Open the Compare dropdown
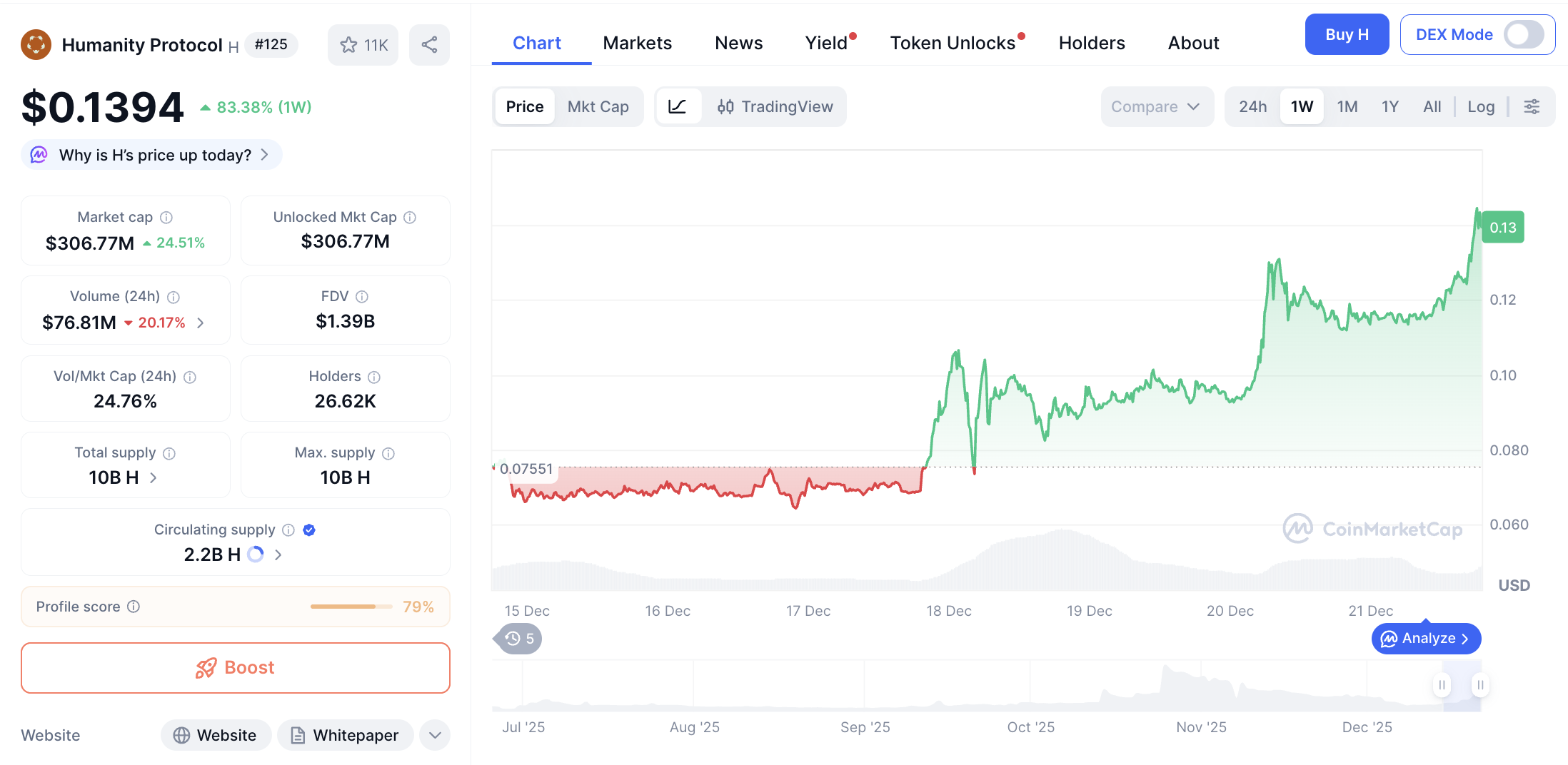The height and width of the screenshot is (765, 1568). 1155,107
